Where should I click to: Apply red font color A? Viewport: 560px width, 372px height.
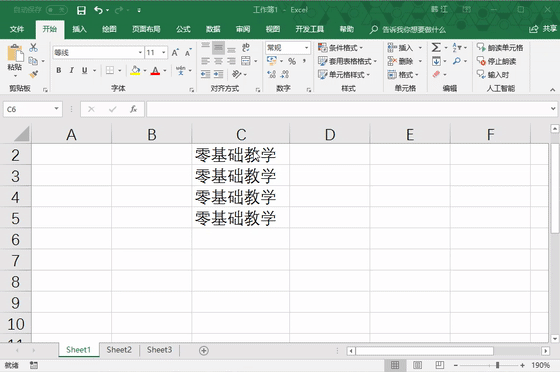155,70
